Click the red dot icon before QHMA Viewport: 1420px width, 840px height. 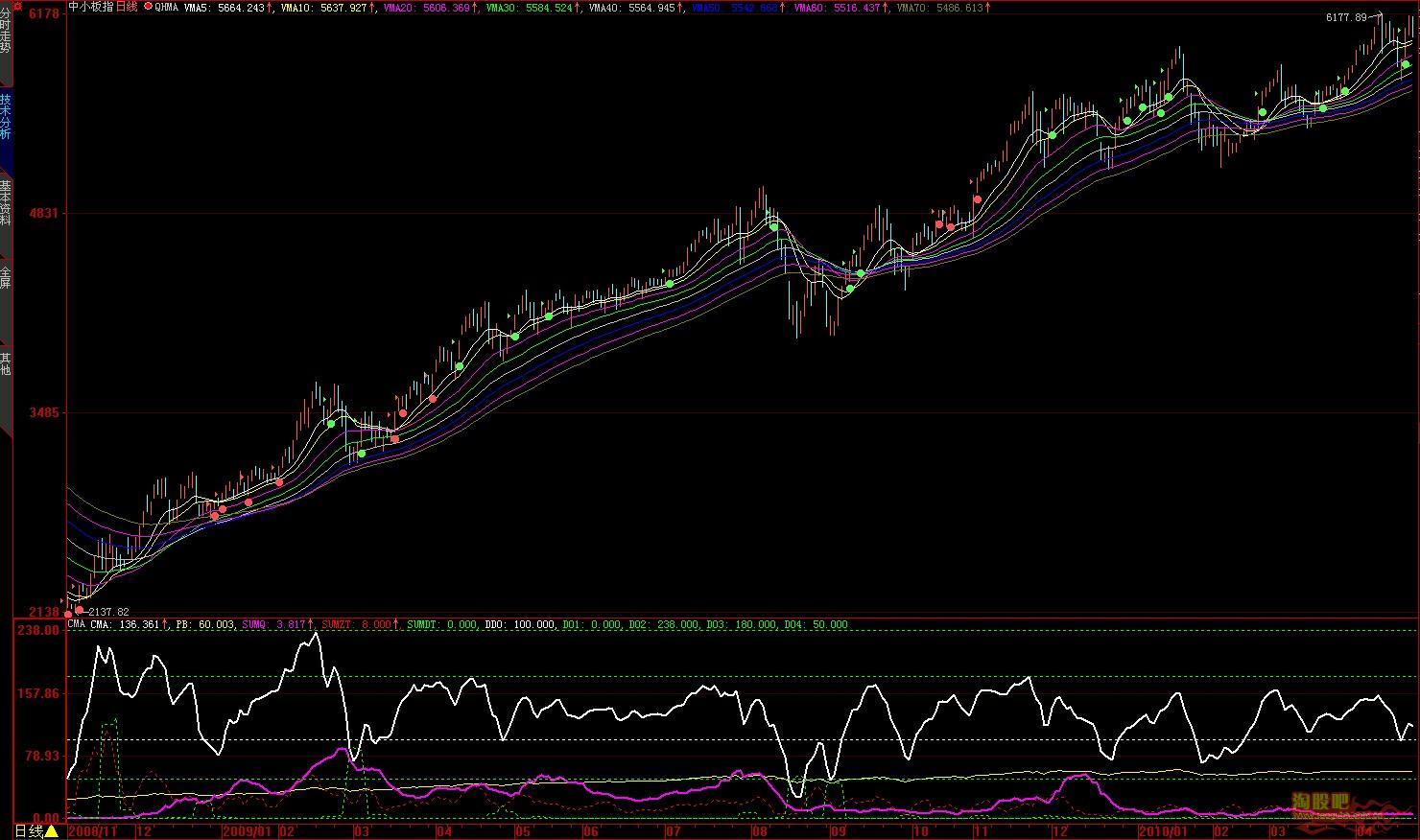[148, 7]
